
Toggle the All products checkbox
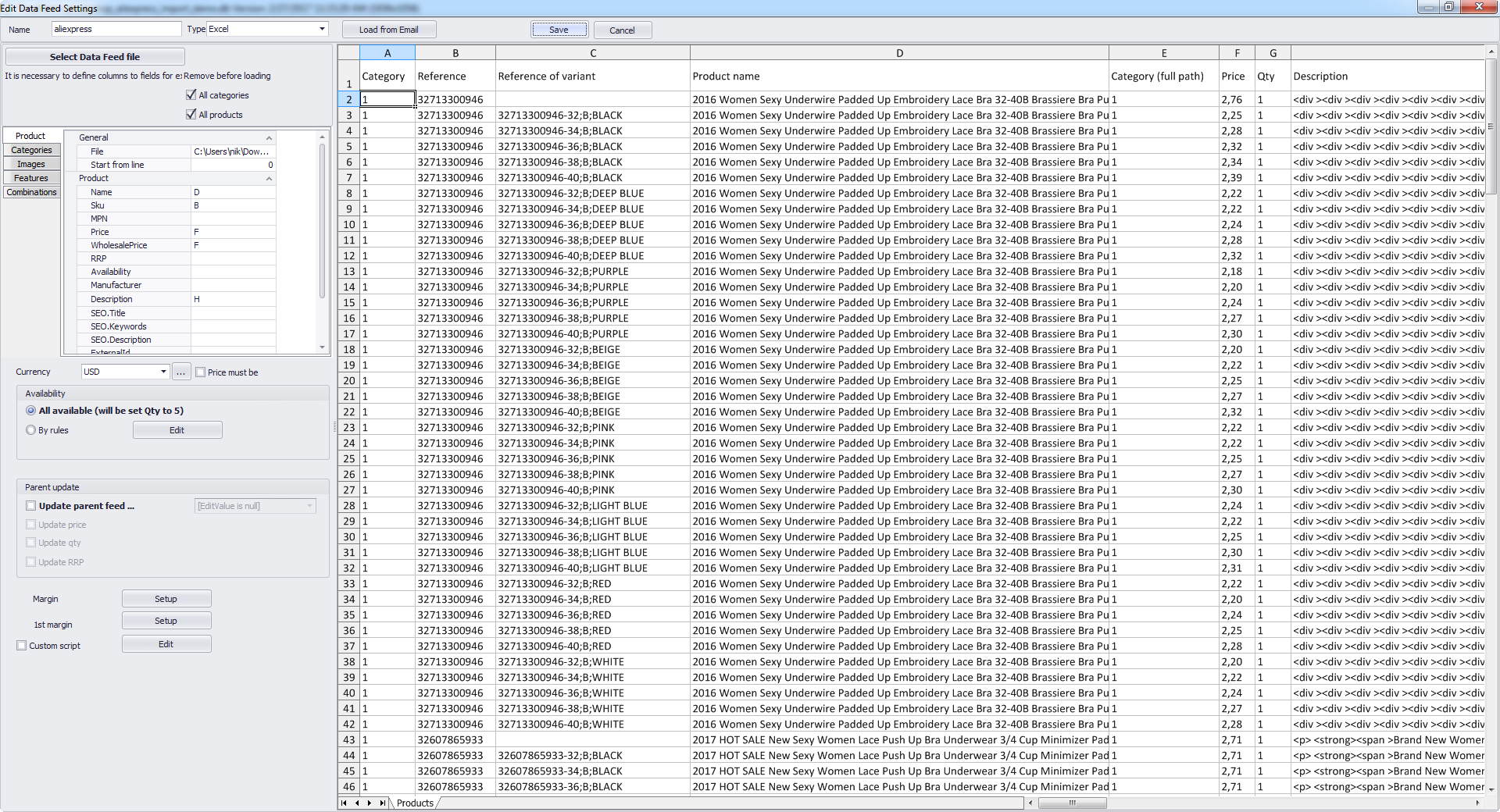(191, 115)
